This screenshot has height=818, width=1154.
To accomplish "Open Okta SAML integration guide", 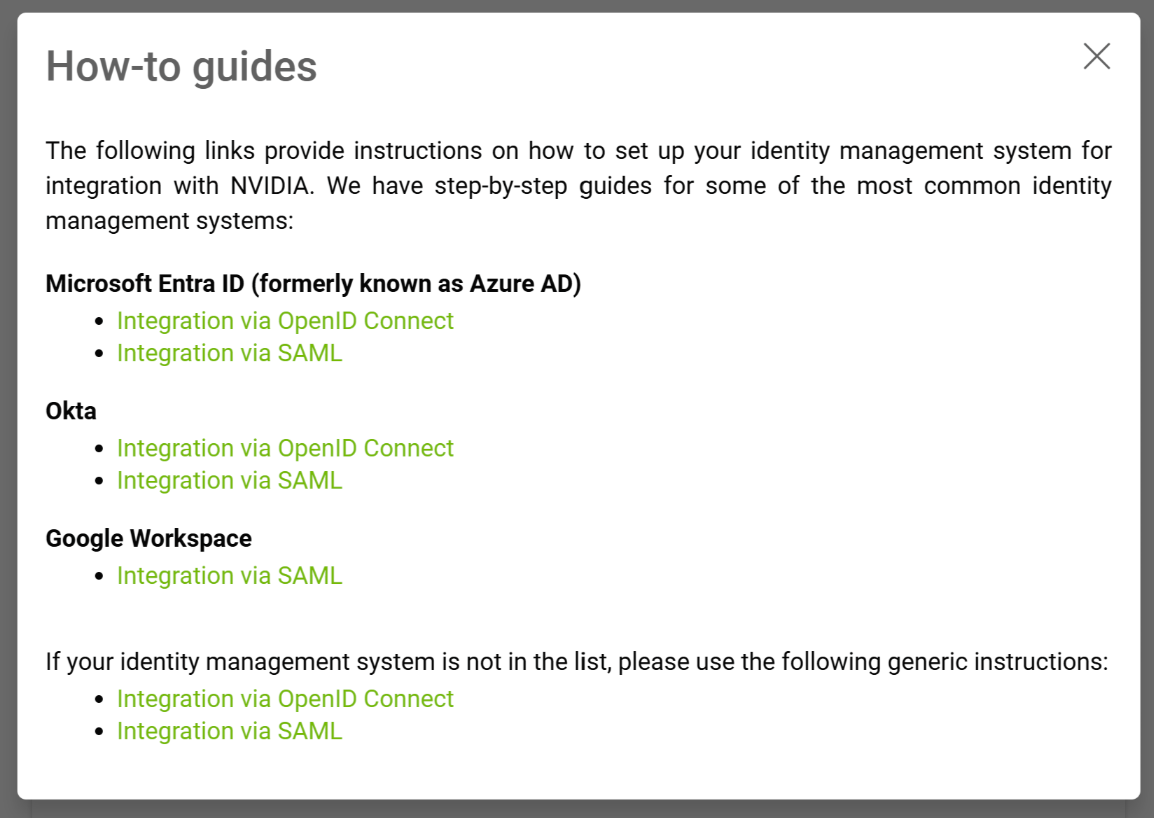I will click(x=229, y=480).
